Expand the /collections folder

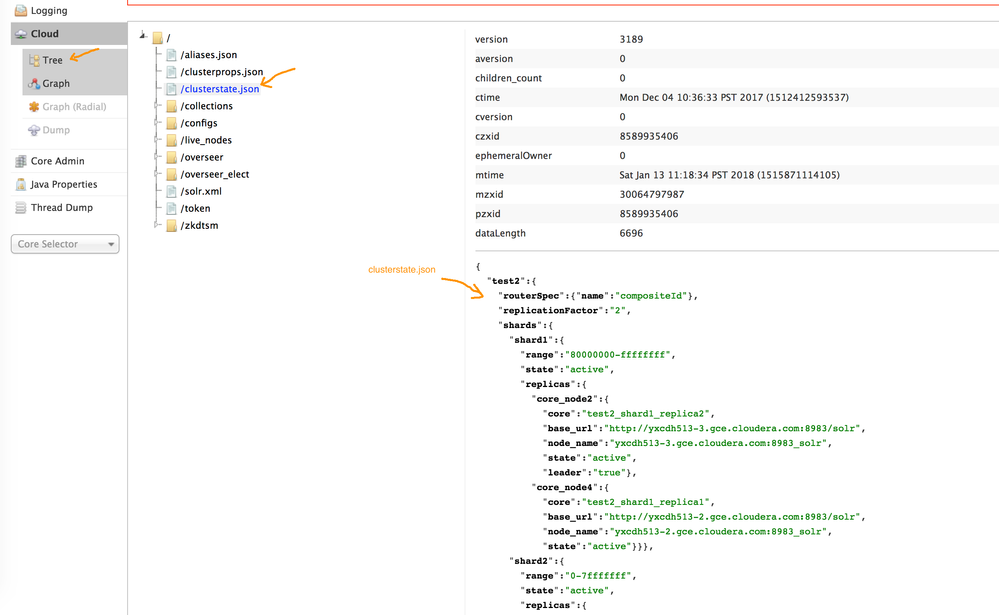[156, 106]
